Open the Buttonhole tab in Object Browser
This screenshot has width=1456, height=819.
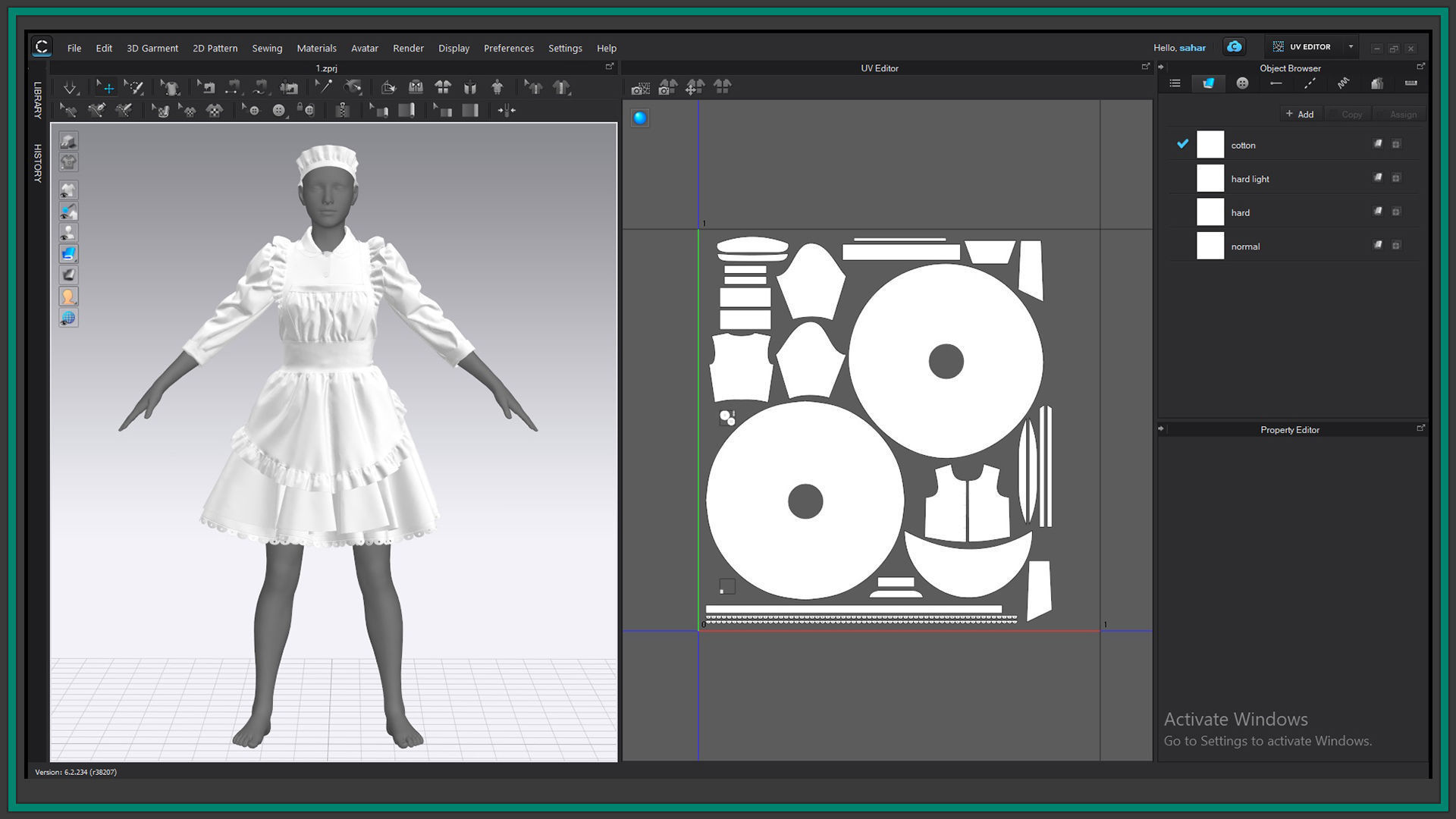(1276, 83)
